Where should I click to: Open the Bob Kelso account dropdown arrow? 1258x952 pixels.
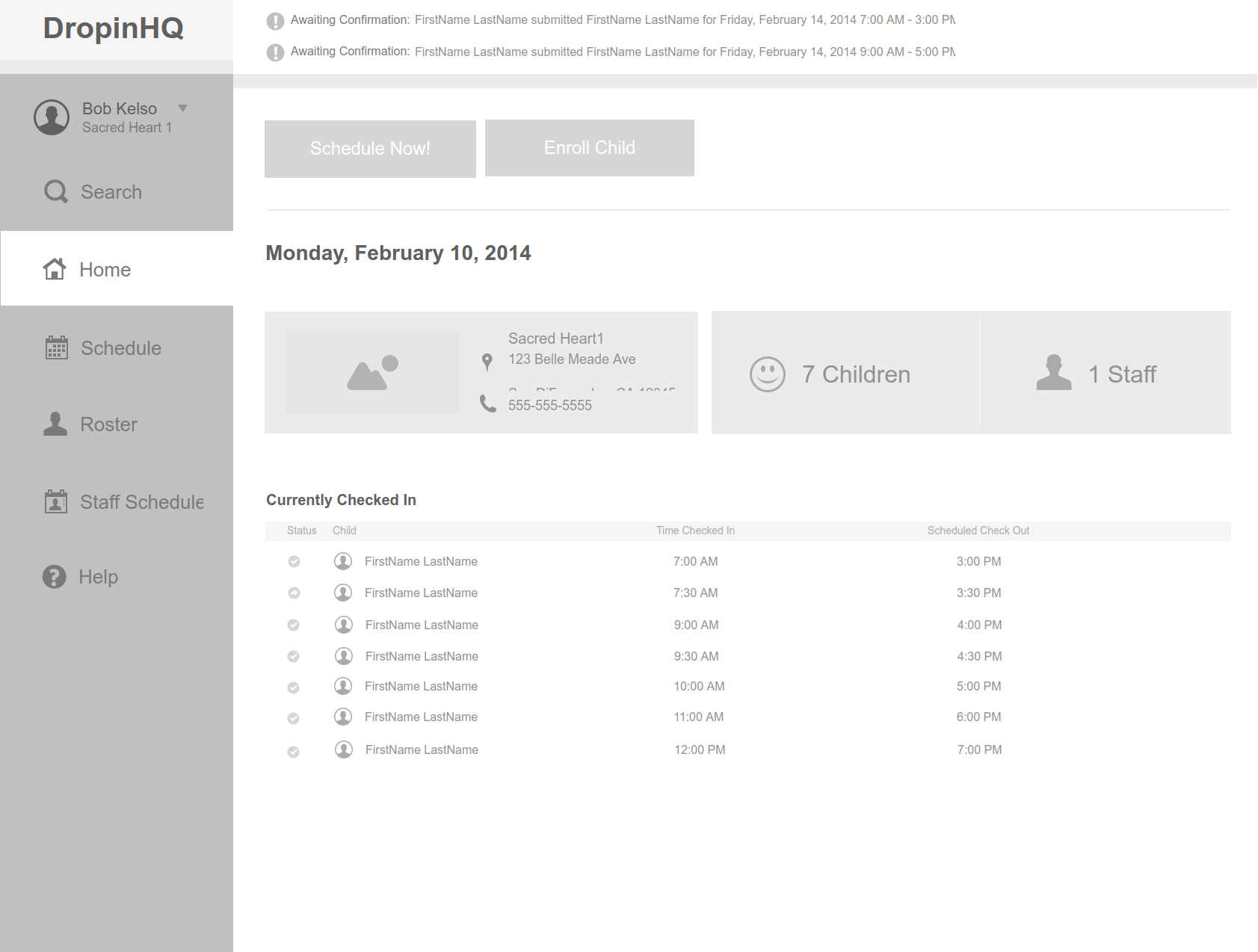[x=182, y=108]
